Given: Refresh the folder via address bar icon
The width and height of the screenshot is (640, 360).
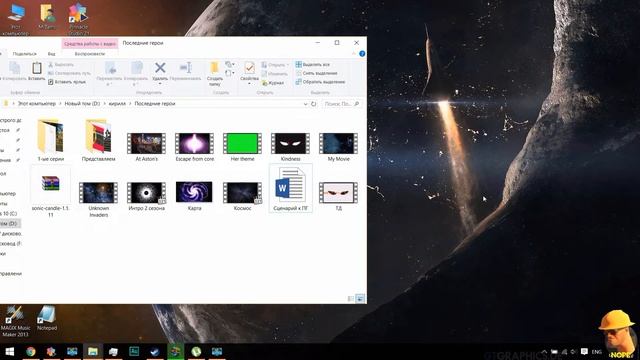Looking at the screenshot, I should (313, 104).
